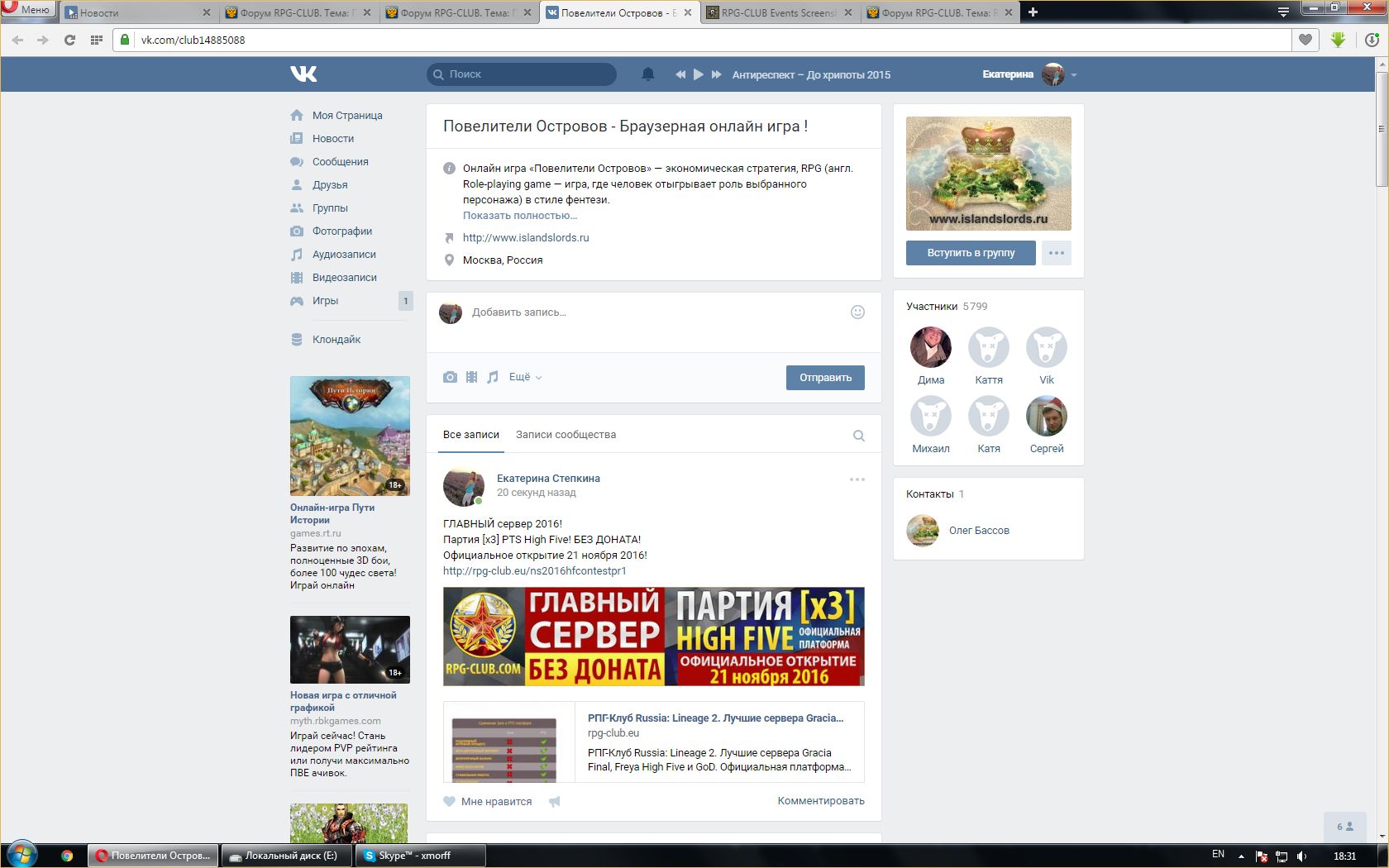Open the Skype - xmorff taskbar window
1389x868 pixels.
[x=421, y=856]
